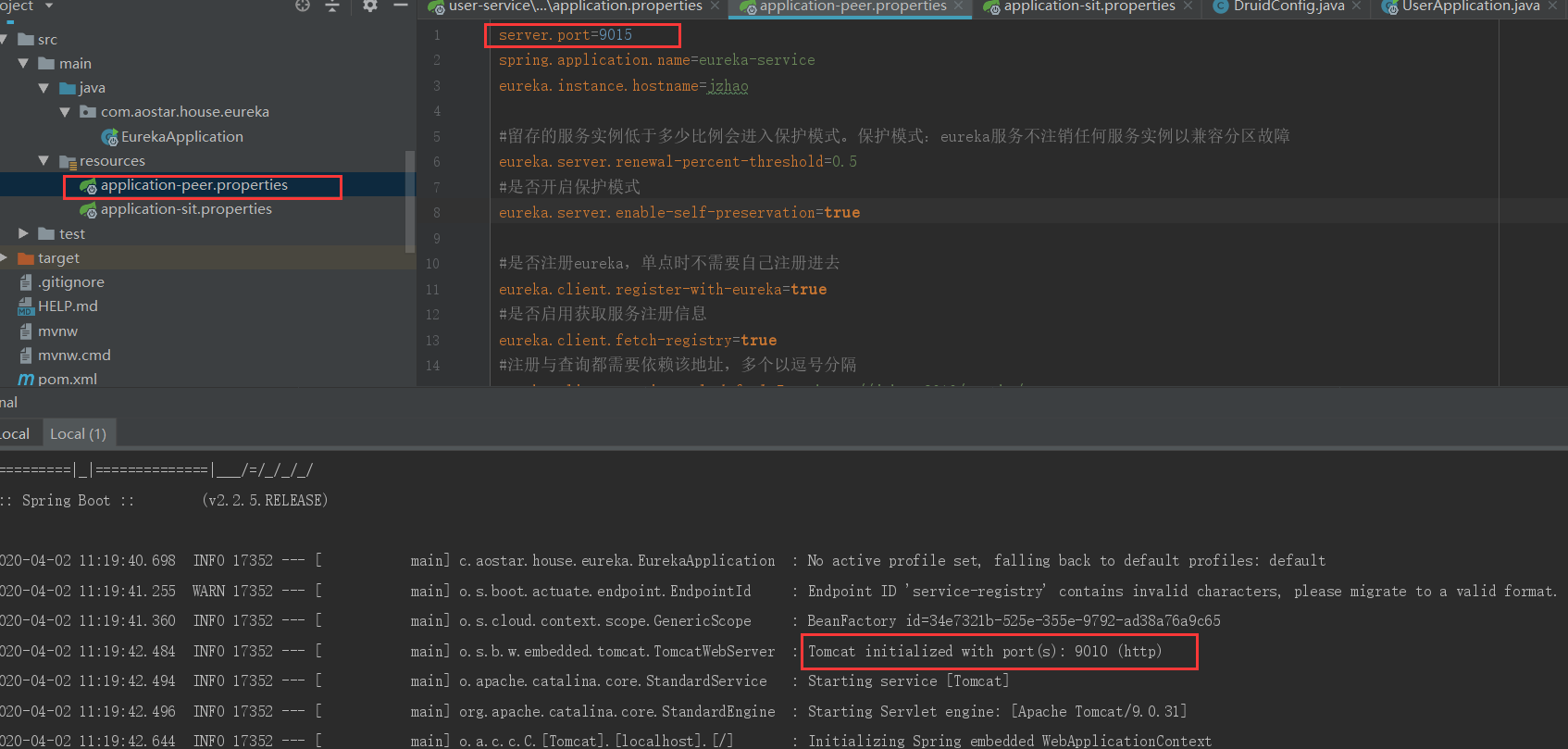The height and width of the screenshot is (749, 1568).
Task: Click the mvnw file icon
Action: pos(26,331)
